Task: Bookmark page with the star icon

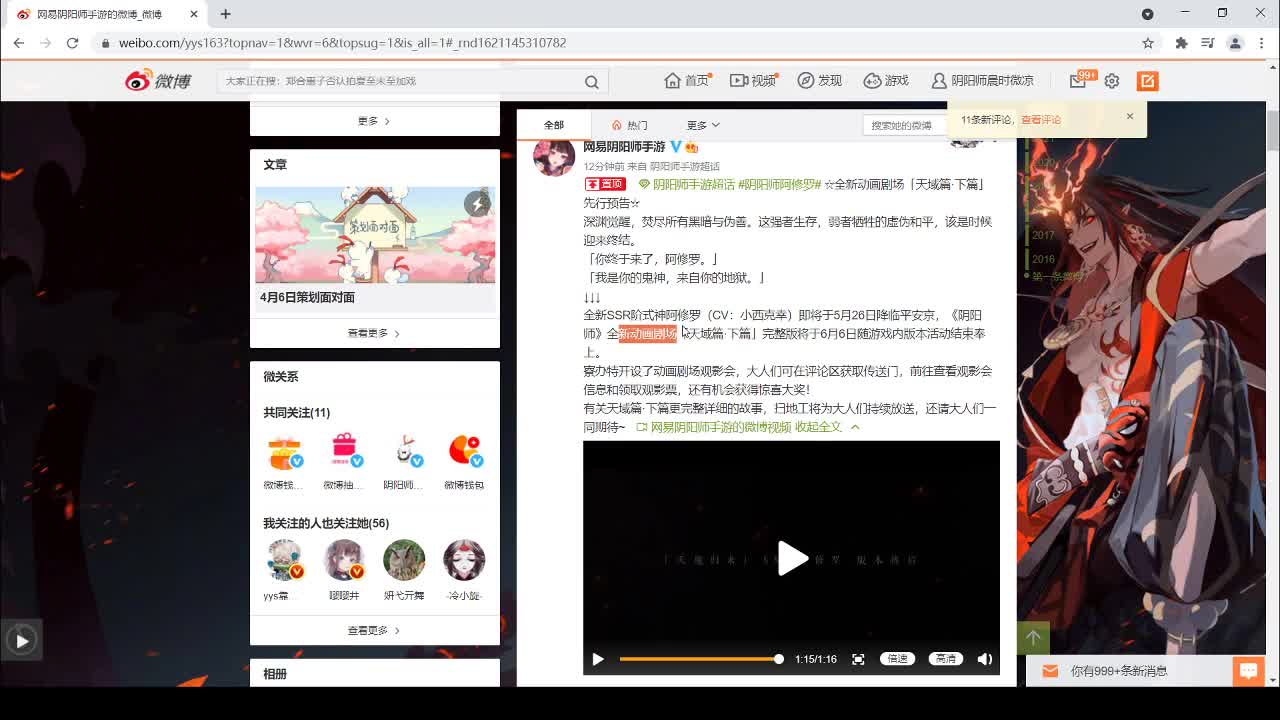Action: tap(1148, 43)
